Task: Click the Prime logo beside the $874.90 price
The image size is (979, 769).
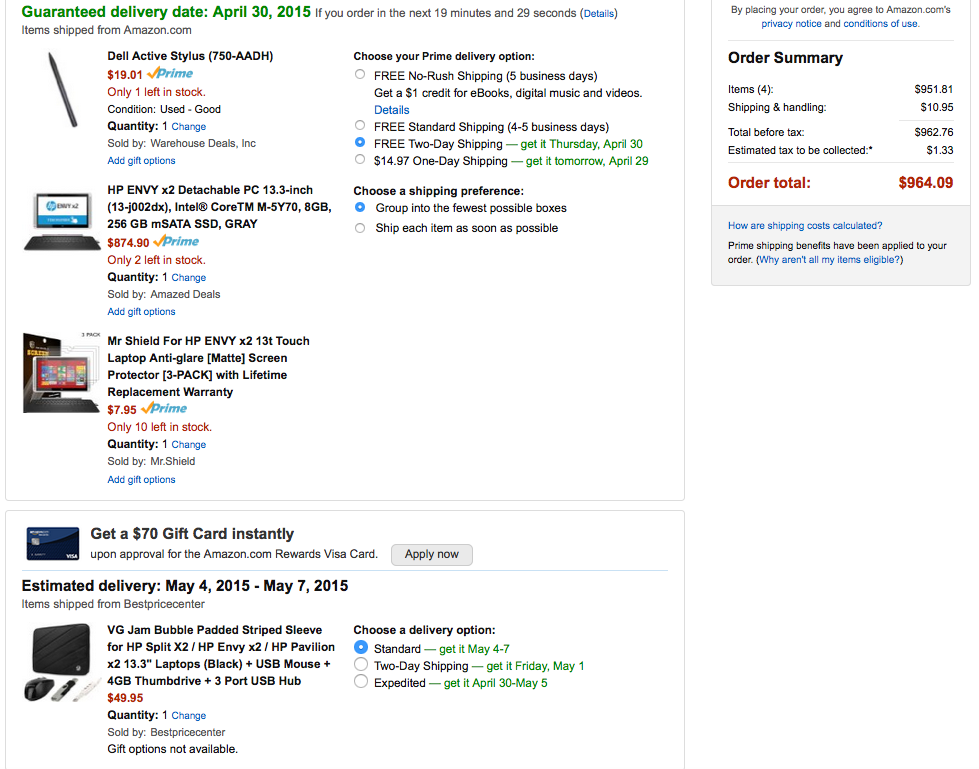Action: (176, 241)
